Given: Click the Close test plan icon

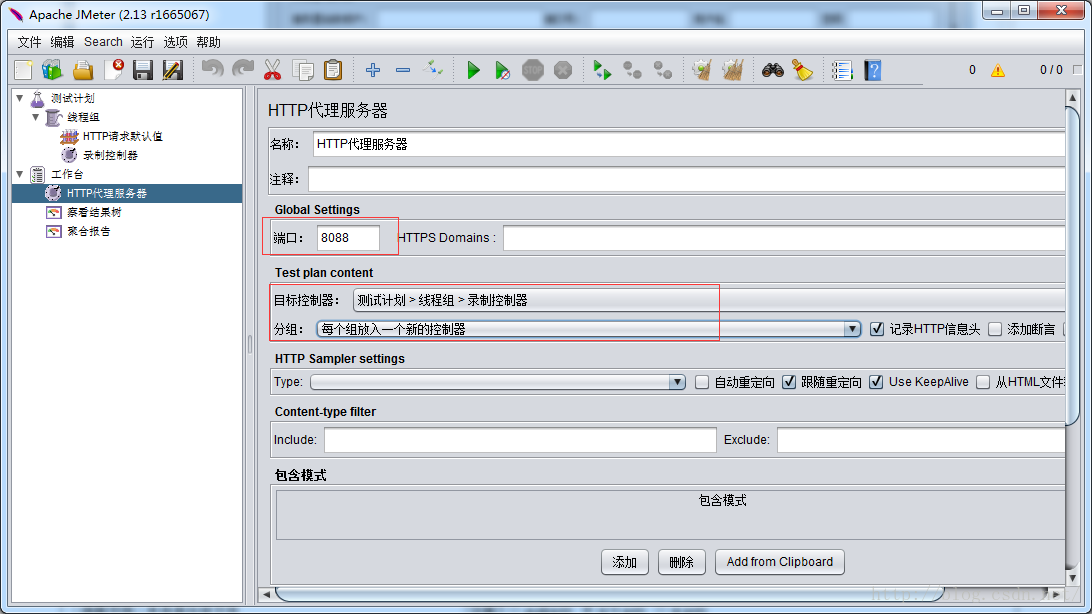Looking at the screenshot, I should coord(114,70).
